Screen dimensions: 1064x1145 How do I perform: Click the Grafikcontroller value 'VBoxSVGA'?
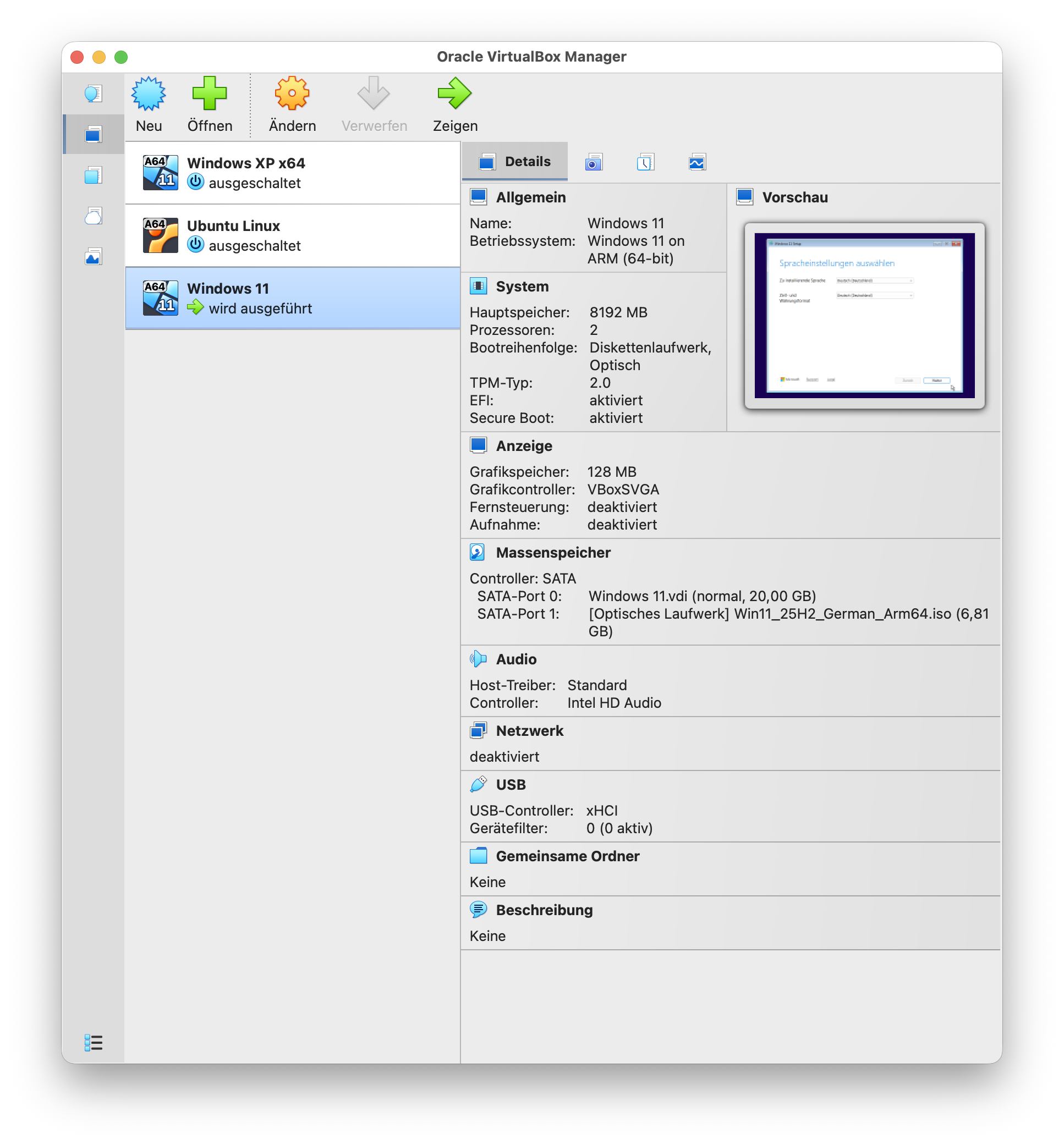(x=623, y=489)
